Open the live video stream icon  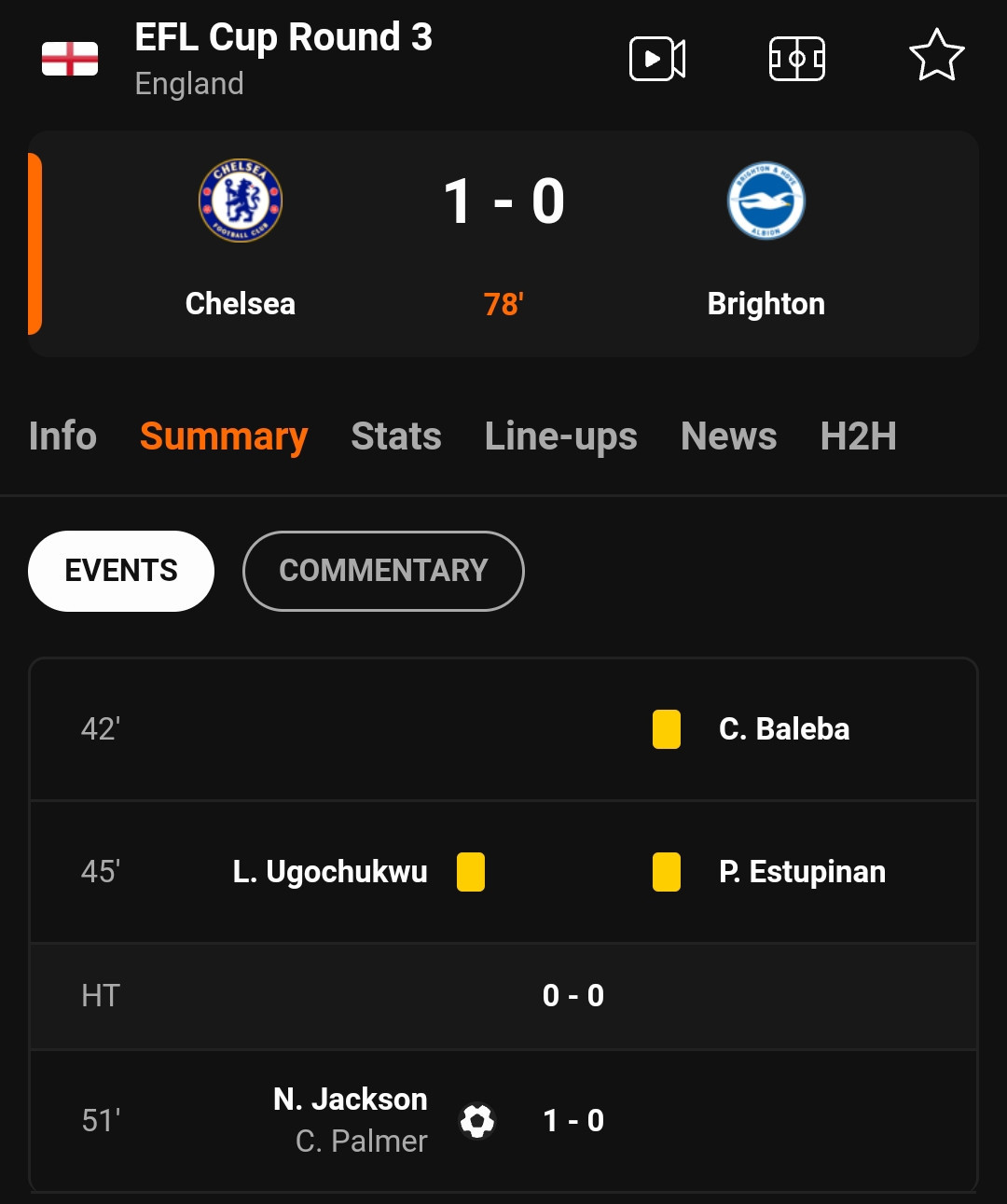[657, 59]
